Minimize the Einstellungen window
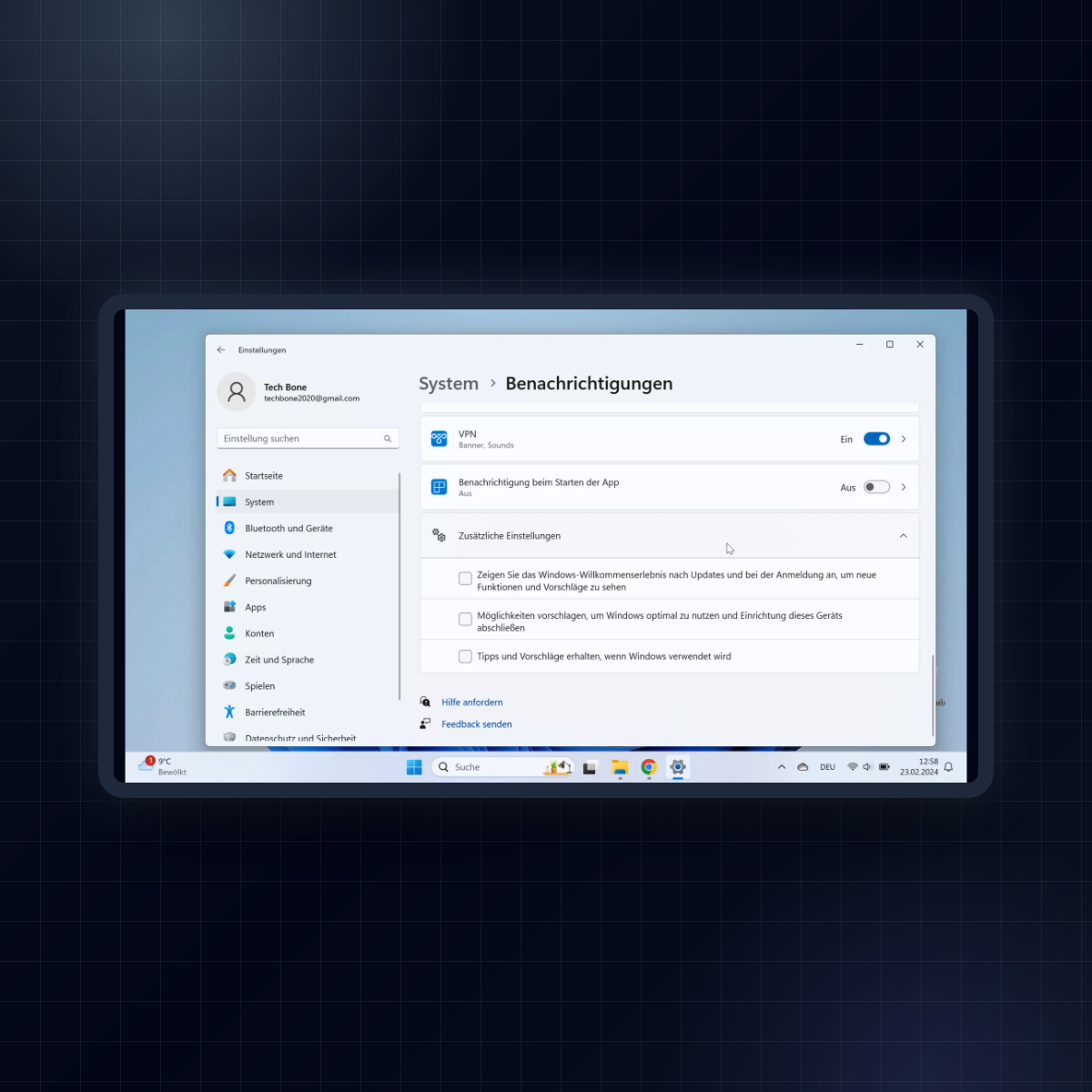The image size is (1092, 1092). click(860, 345)
